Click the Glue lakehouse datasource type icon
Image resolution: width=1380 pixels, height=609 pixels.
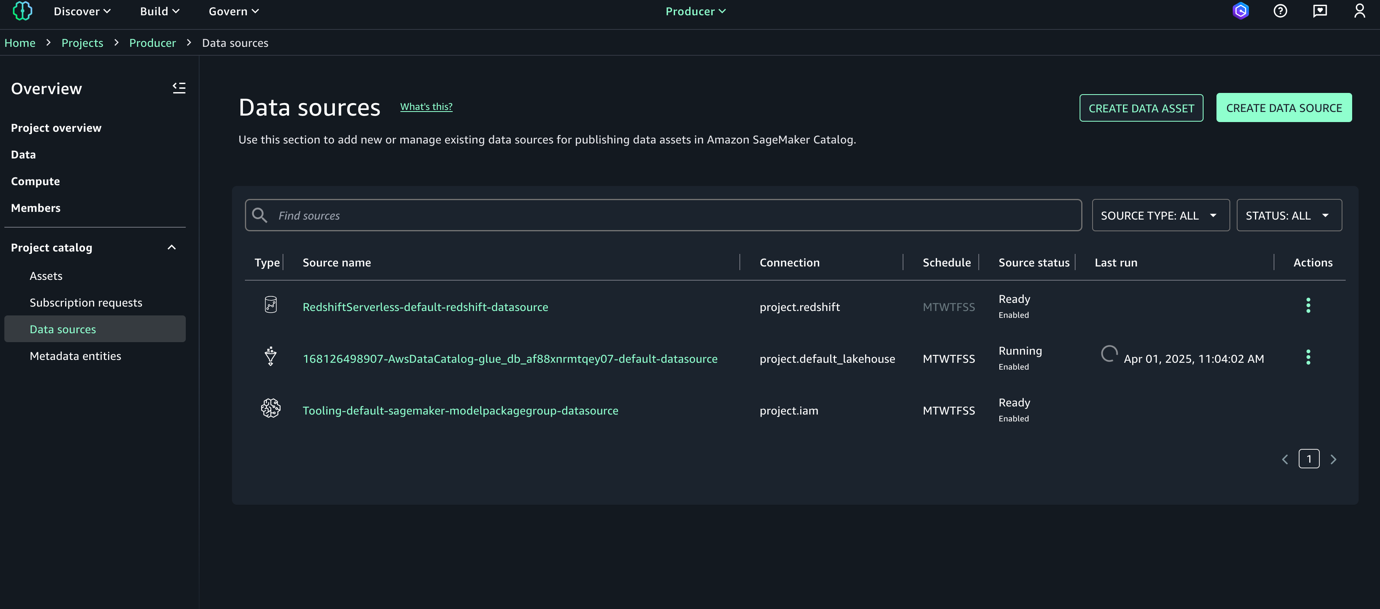point(270,356)
